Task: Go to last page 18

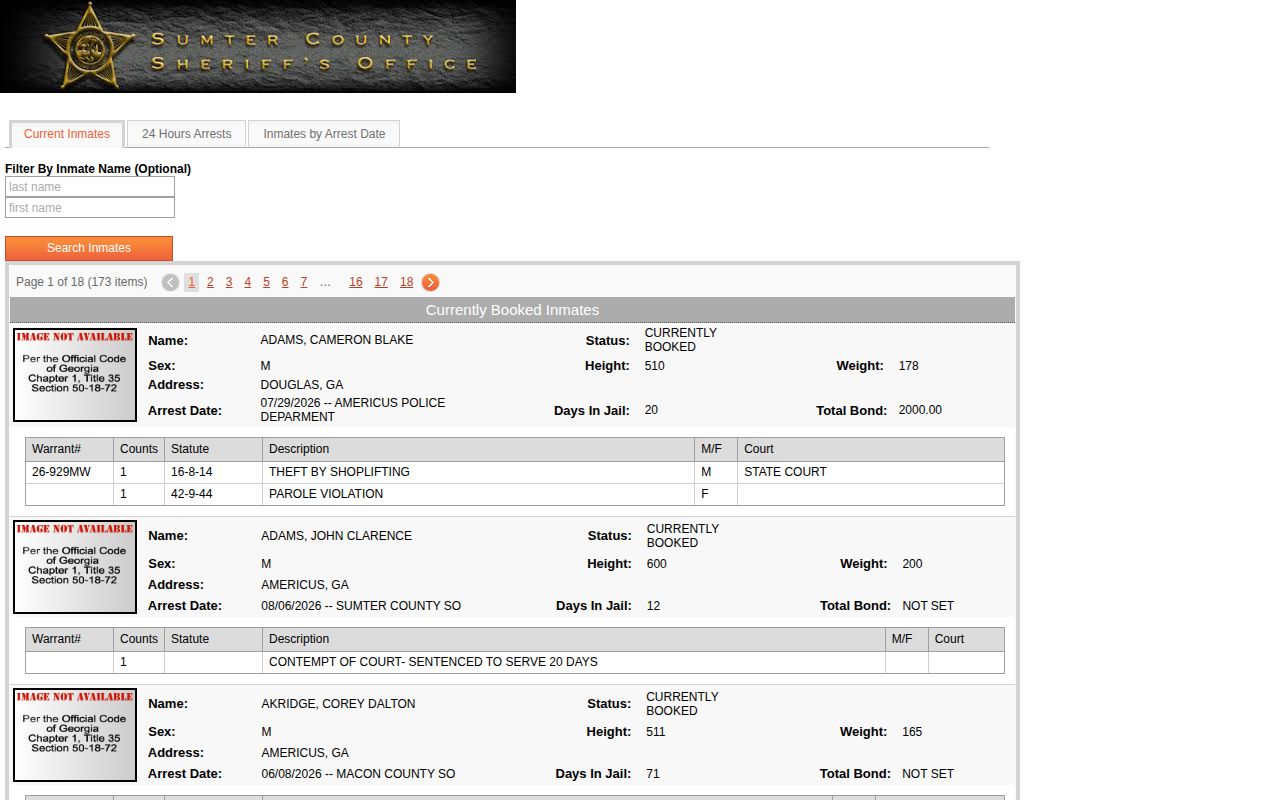Action: [x=407, y=282]
